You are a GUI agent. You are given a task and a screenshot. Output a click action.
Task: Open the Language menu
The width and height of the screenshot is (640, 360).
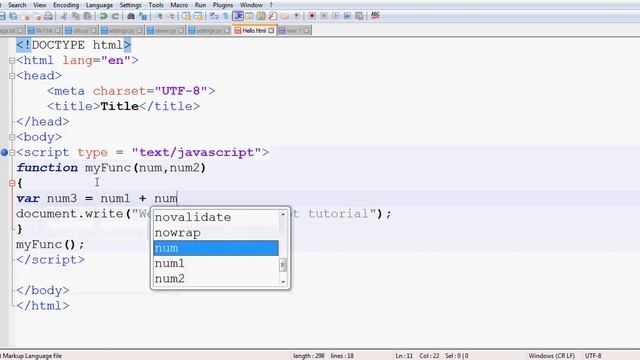pos(99,5)
